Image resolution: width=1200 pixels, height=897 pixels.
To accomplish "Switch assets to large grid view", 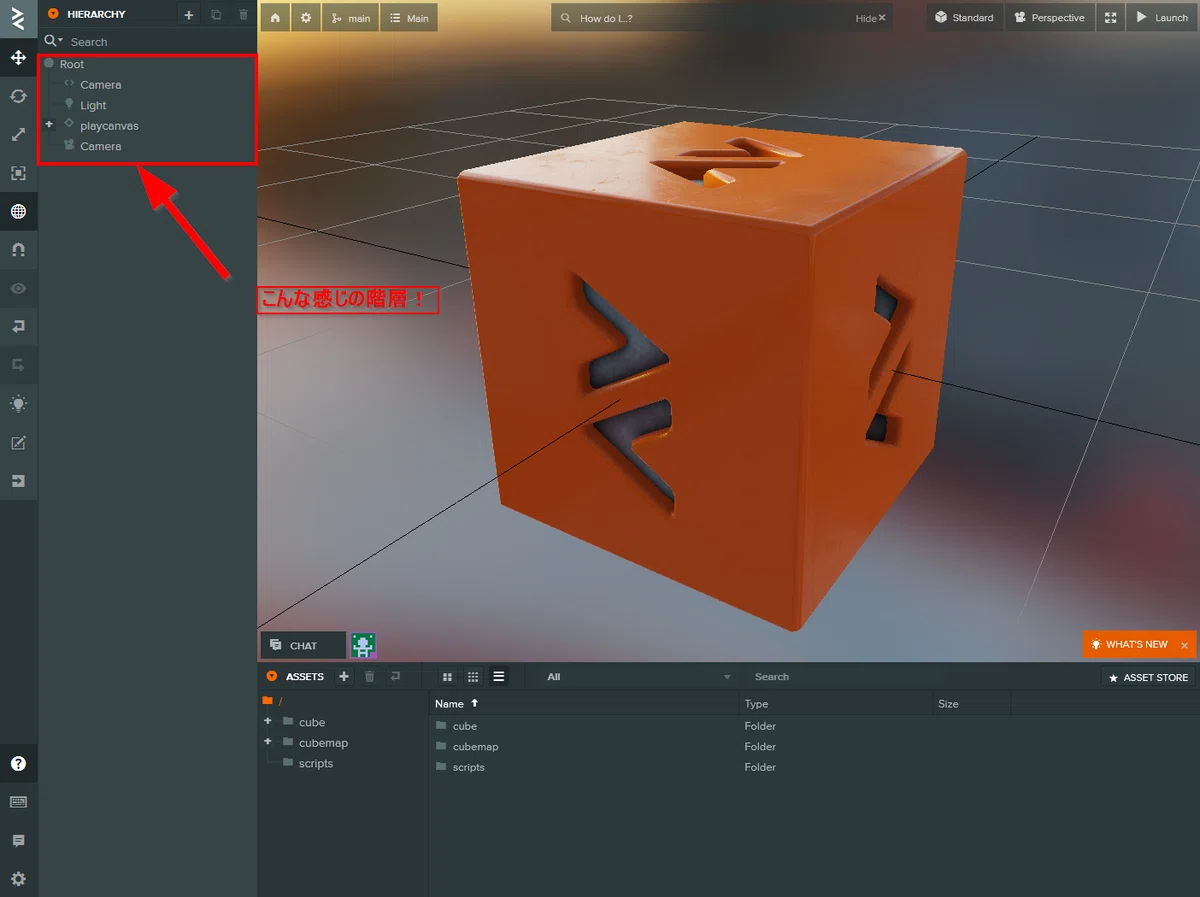I will [448, 677].
